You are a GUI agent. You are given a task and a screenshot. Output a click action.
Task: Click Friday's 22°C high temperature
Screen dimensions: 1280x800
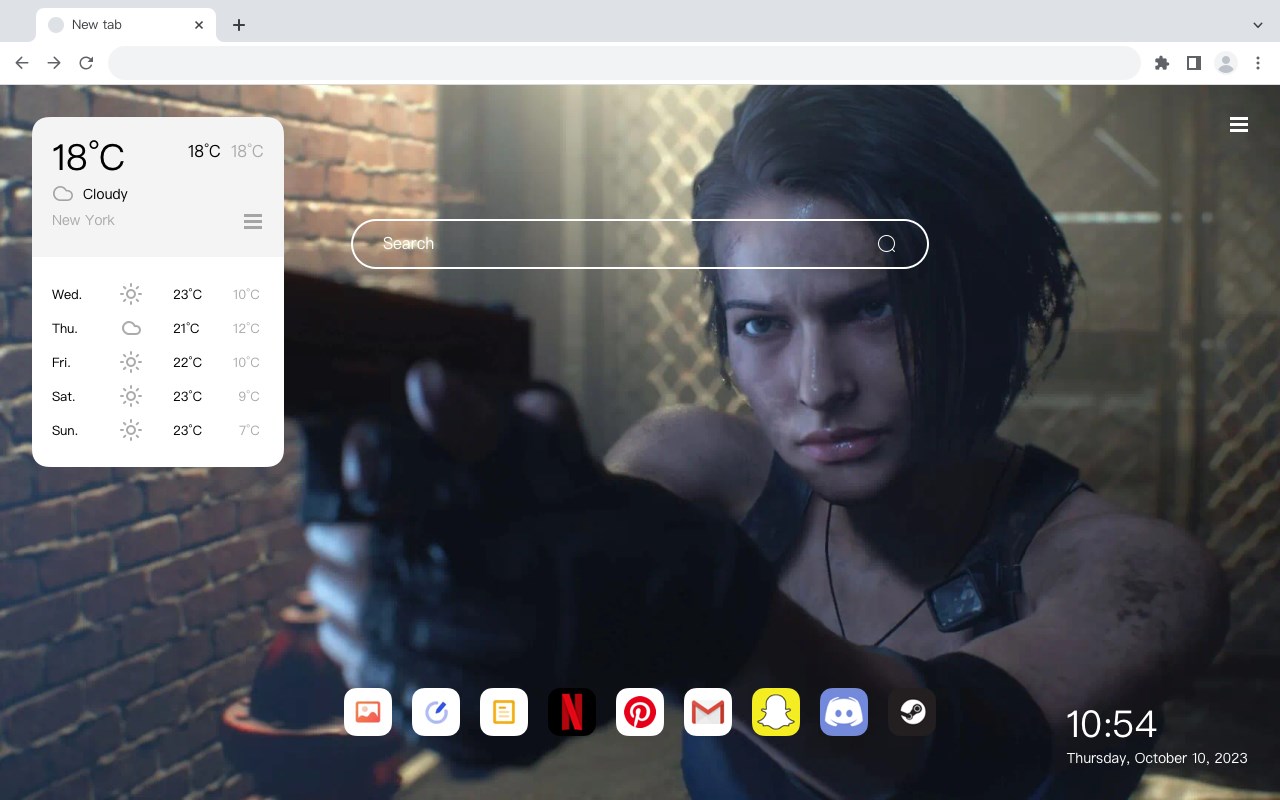(187, 362)
